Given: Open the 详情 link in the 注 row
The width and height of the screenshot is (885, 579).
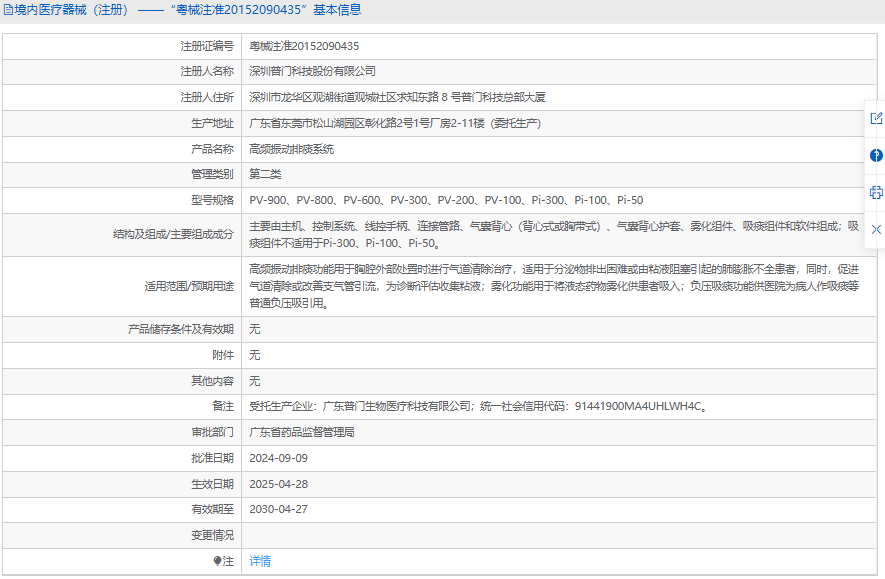Looking at the screenshot, I should click(x=260, y=561).
